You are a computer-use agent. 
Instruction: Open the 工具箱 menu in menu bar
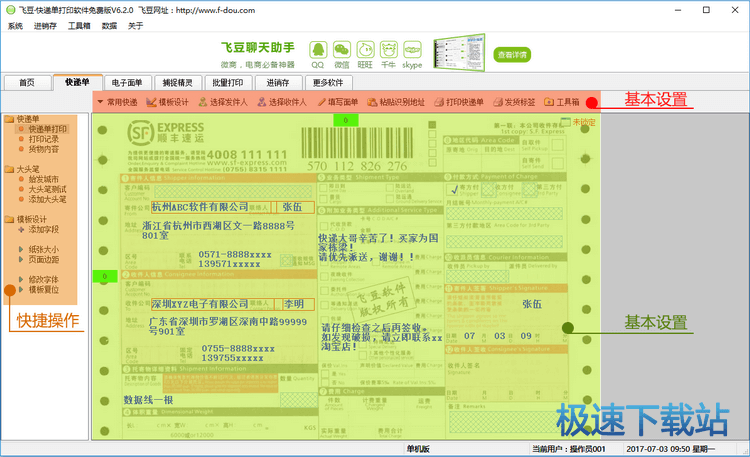click(x=79, y=26)
